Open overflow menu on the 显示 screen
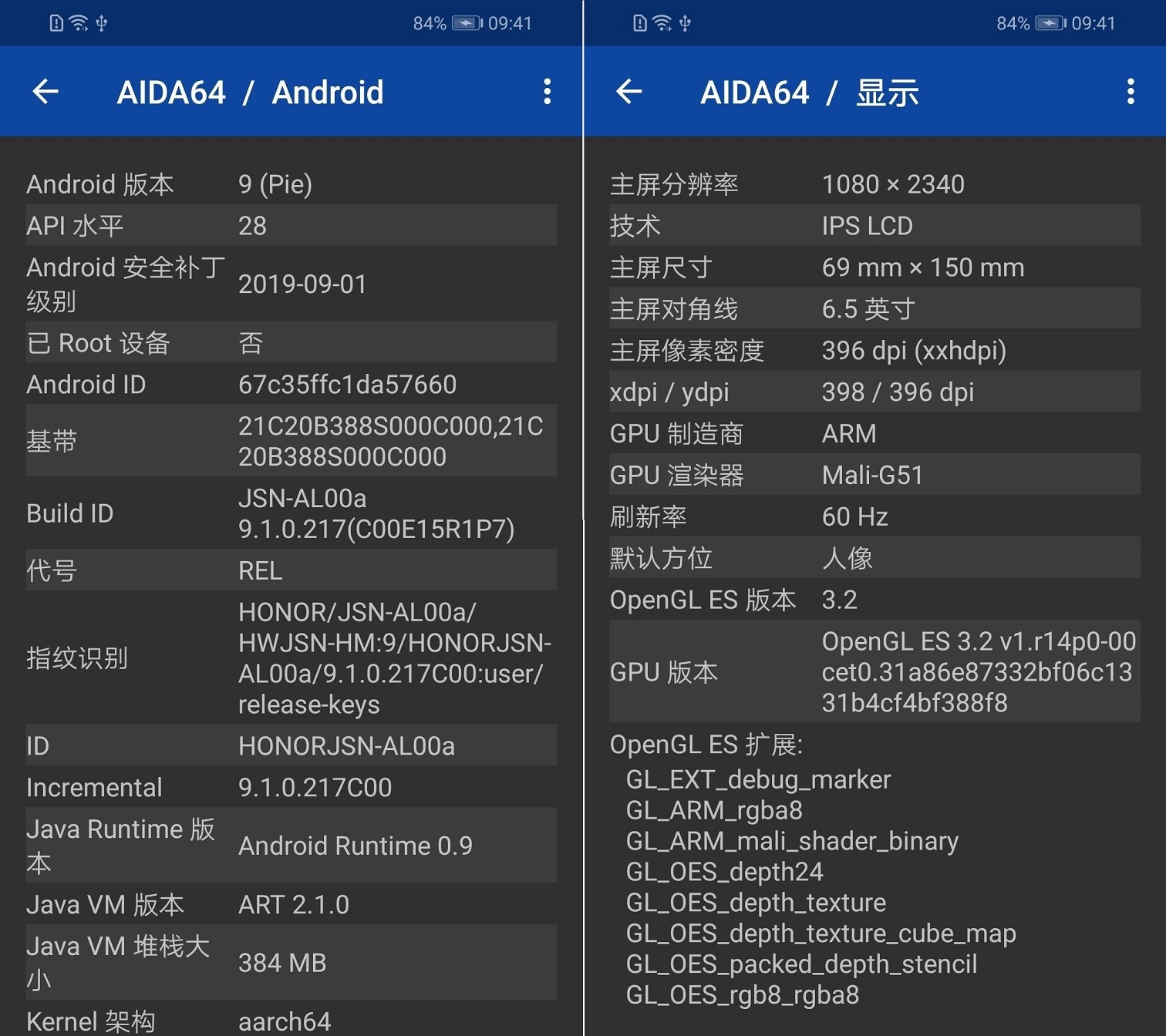 coord(1131,92)
